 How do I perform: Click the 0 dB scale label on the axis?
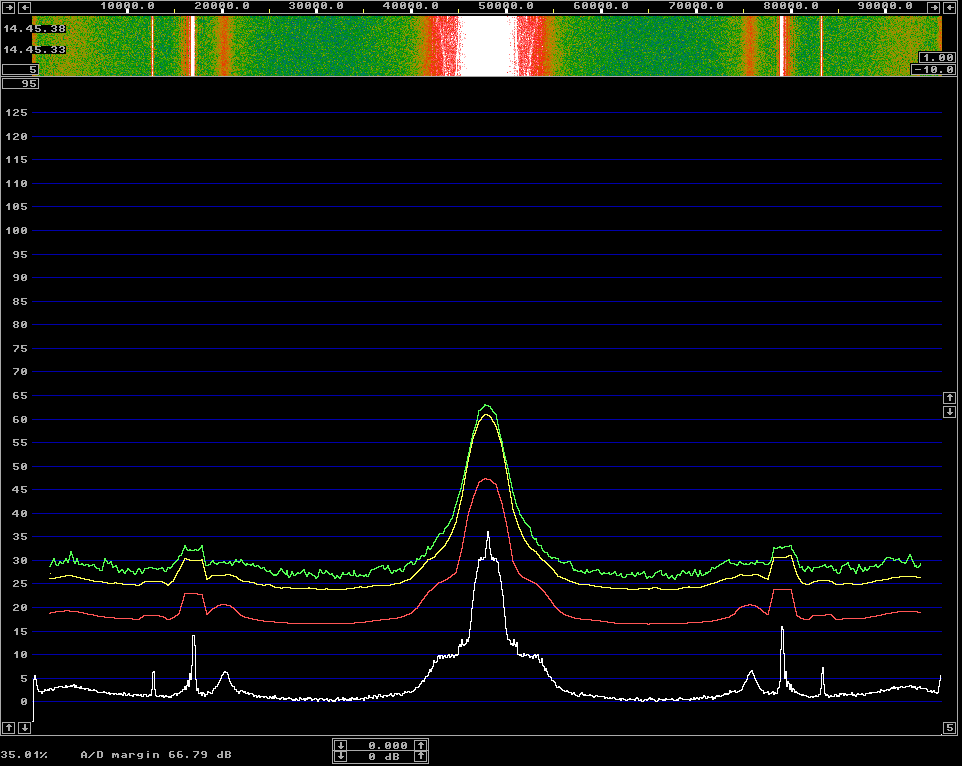click(x=24, y=702)
